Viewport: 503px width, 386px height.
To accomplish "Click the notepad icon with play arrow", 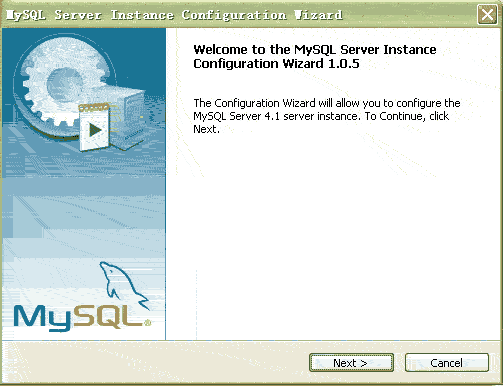I will pos(94,127).
